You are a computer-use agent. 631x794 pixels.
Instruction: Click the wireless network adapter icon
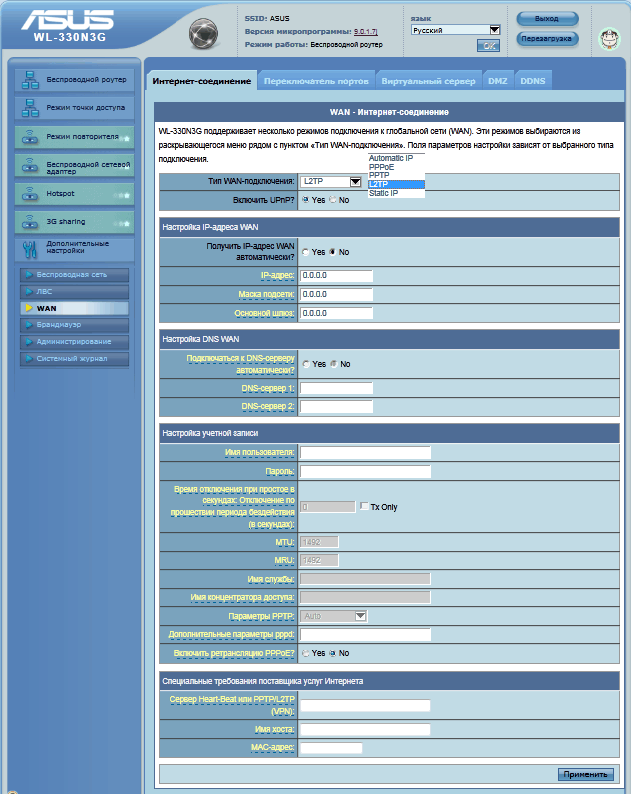point(30,166)
